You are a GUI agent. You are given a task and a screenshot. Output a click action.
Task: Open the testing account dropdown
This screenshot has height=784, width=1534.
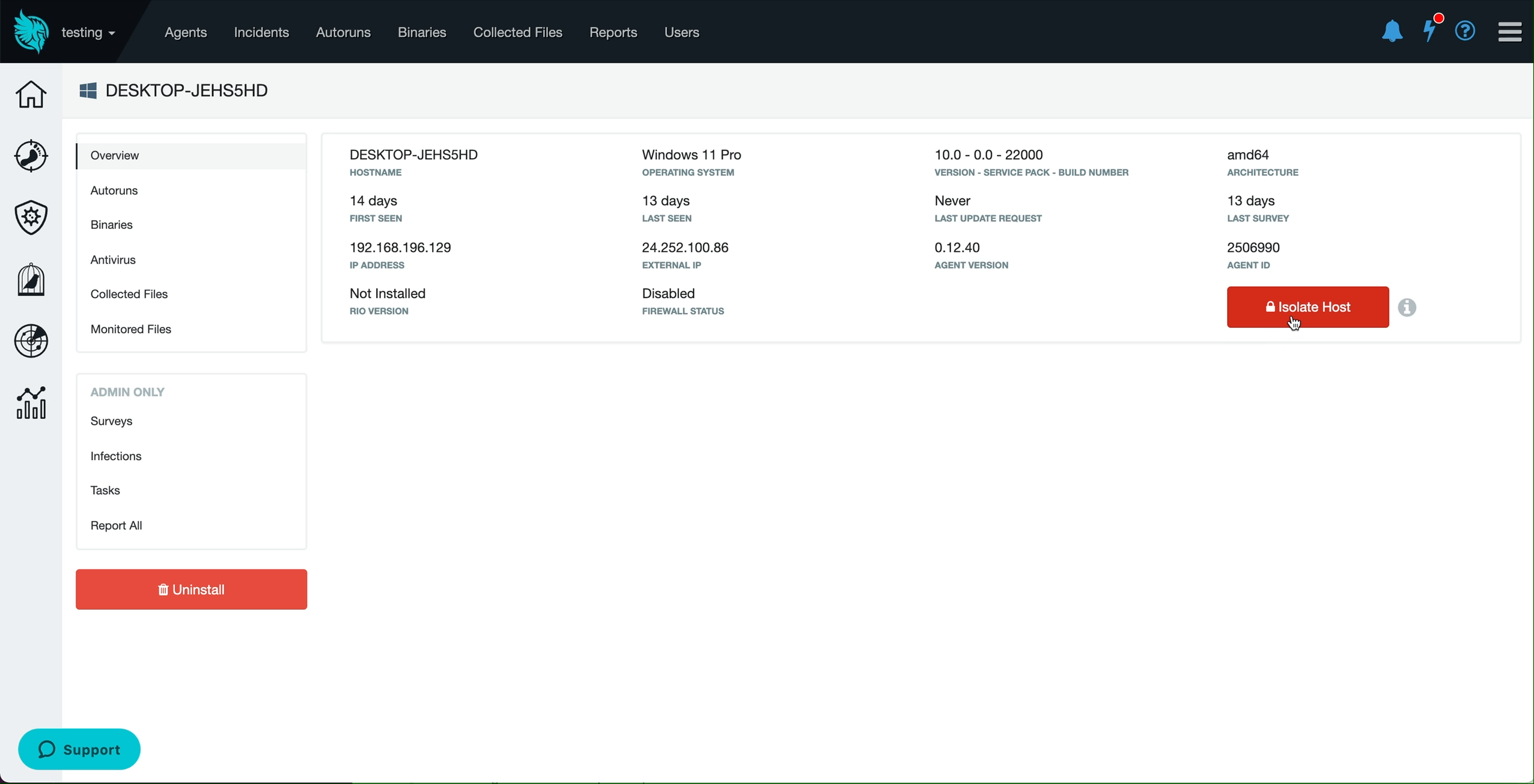[88, 32]
